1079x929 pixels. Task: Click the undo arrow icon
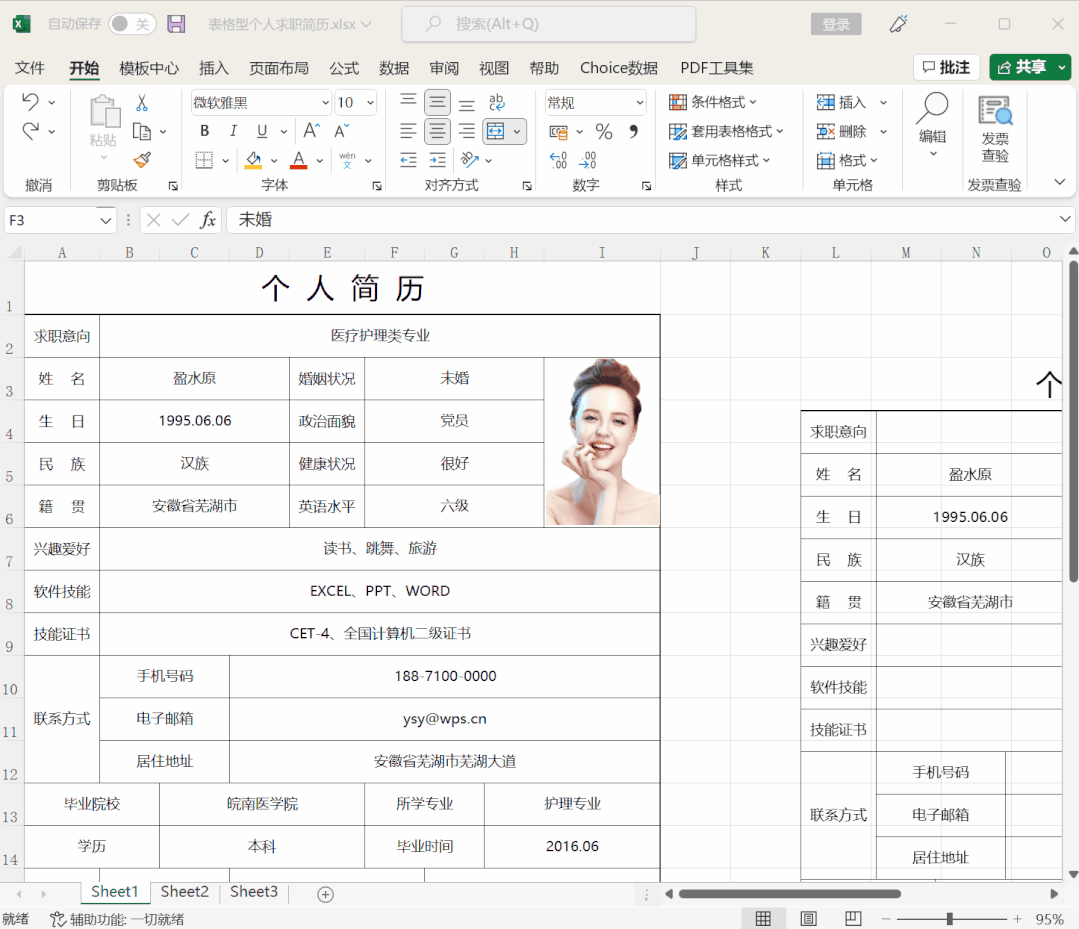31,103
